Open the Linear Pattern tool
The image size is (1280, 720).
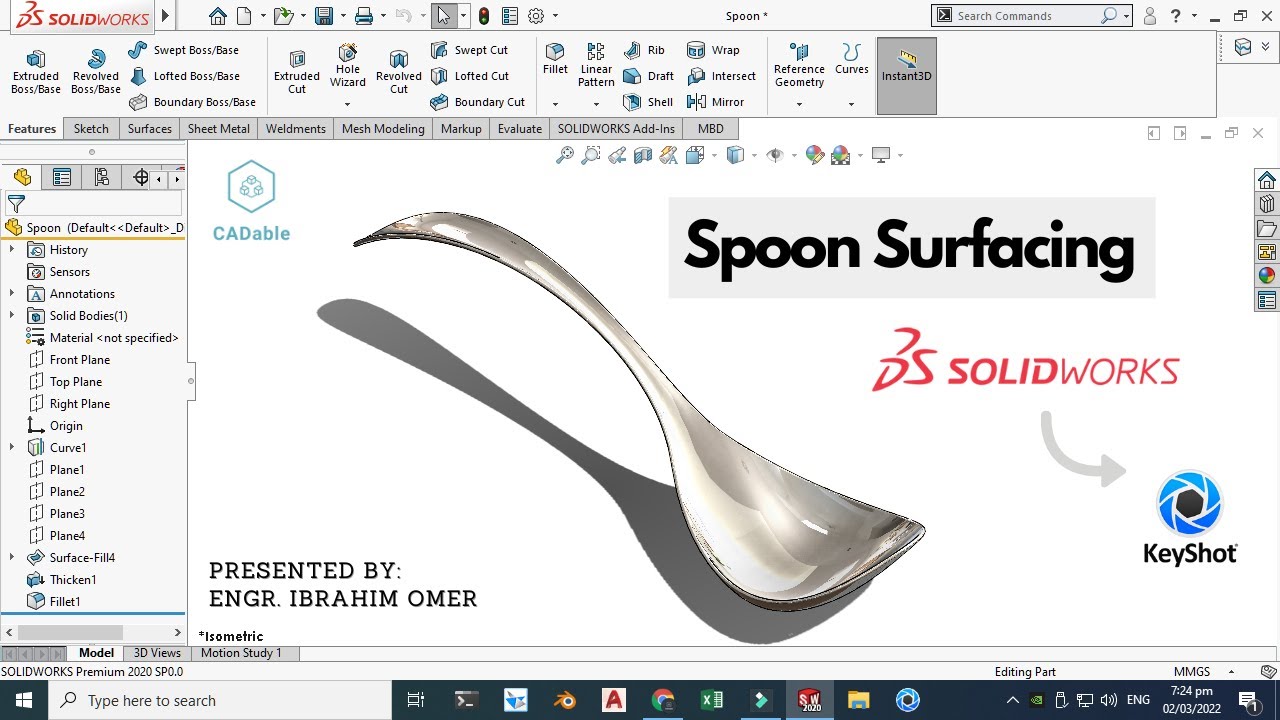click(596, 65)
